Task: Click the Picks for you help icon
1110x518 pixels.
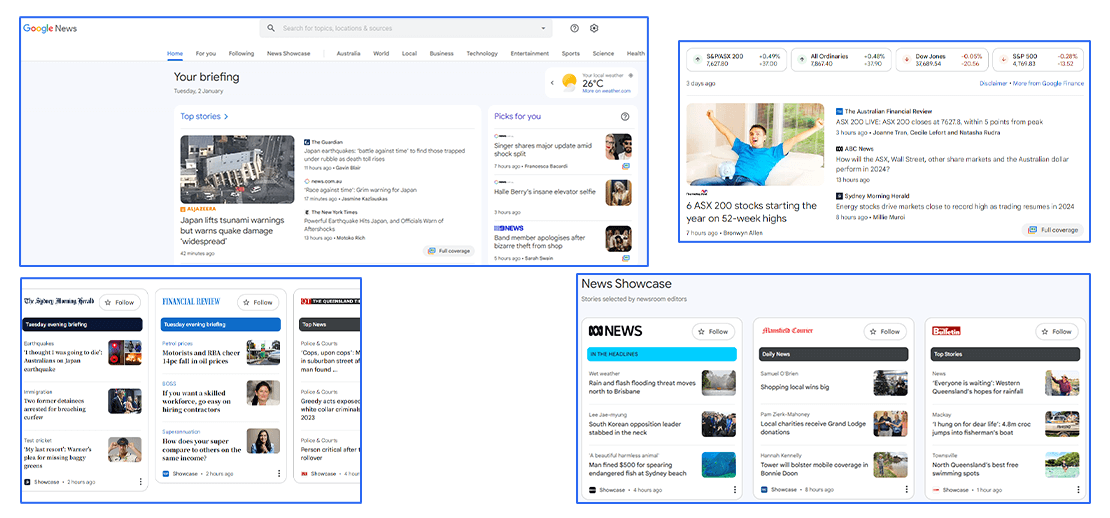Action: pyautogui.click(x=625, y=117)
